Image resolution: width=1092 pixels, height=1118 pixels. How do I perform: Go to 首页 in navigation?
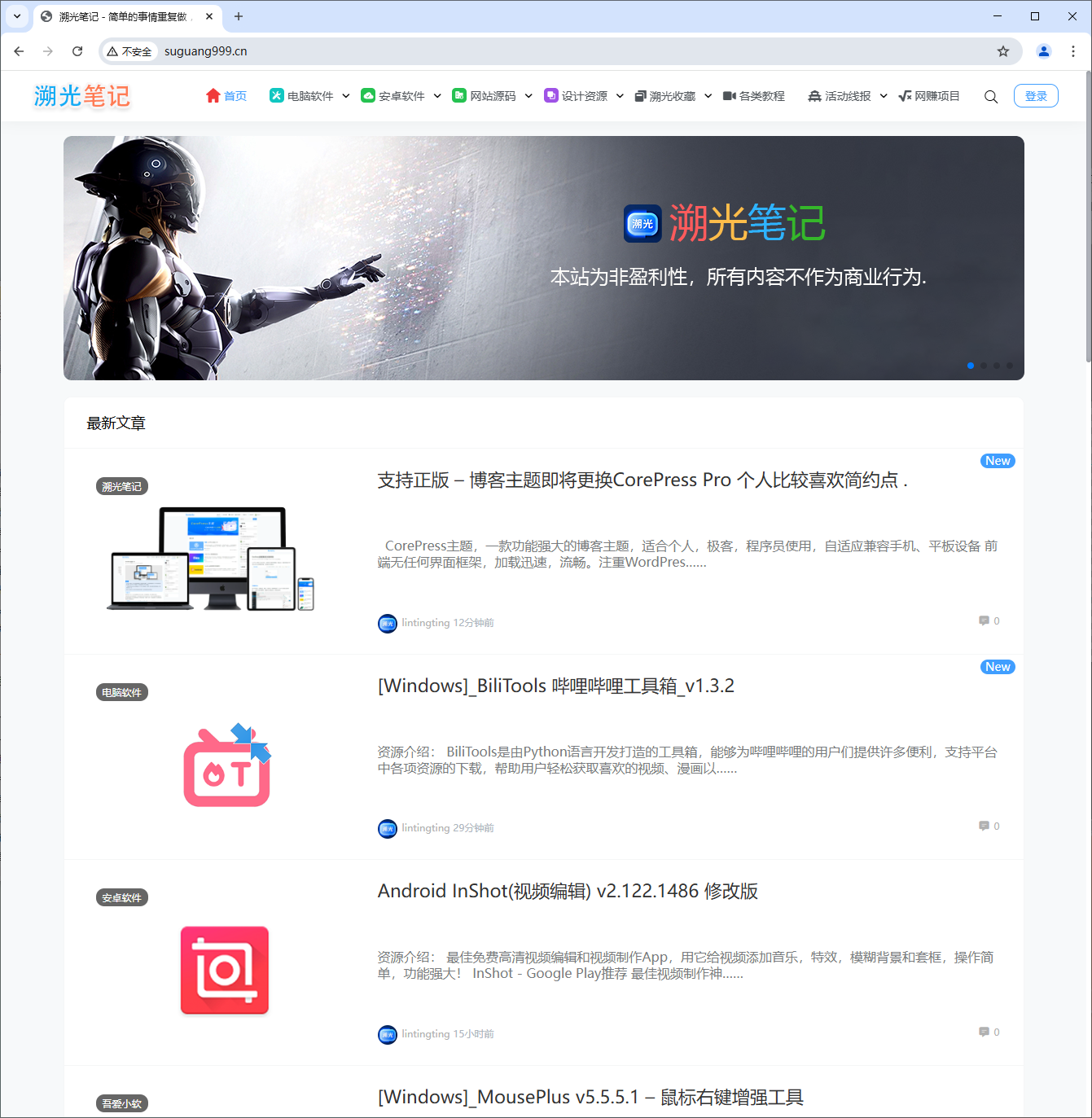click(x=235, y=96)
